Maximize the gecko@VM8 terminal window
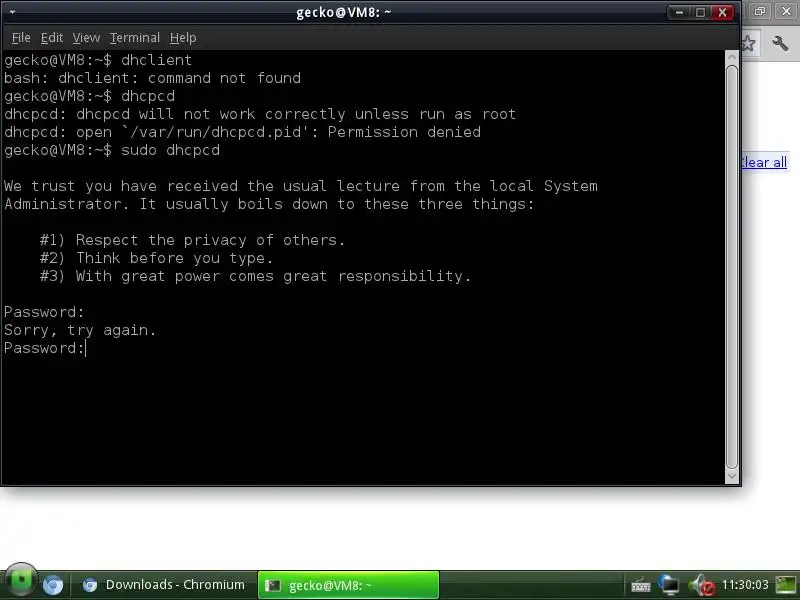The width and height of the screenshot is (800, 600). [701, 12]
